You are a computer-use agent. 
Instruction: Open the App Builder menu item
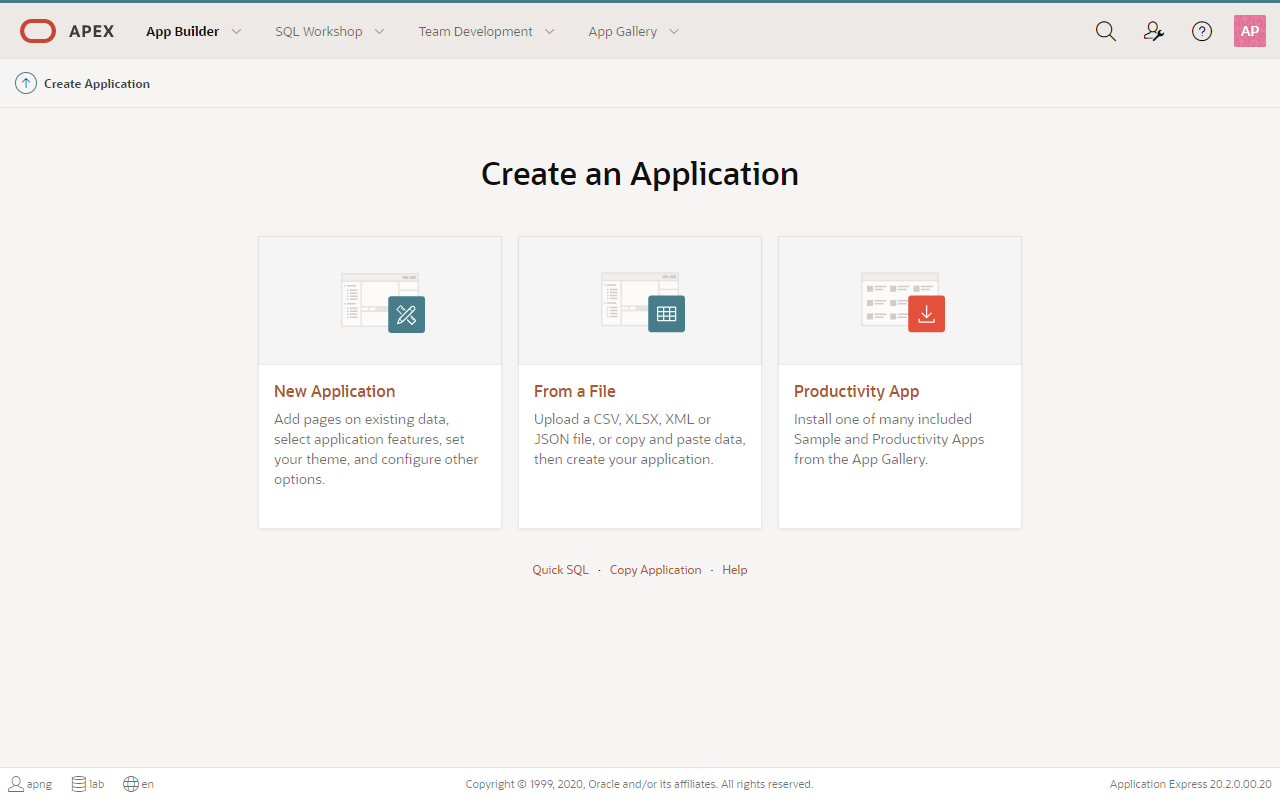pyautogui.click(x=182, y=31)
